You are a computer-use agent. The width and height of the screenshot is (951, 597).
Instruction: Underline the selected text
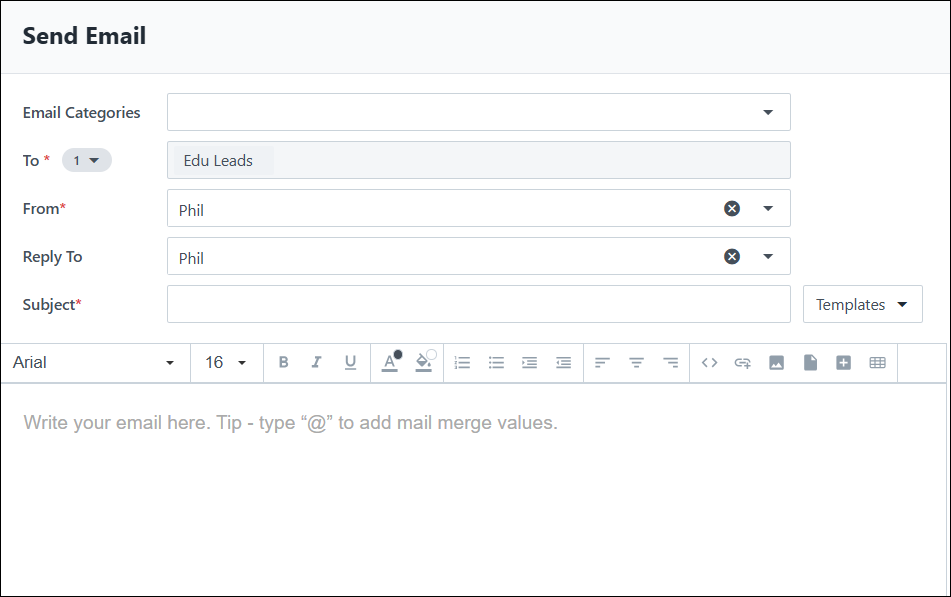point(351,362)
